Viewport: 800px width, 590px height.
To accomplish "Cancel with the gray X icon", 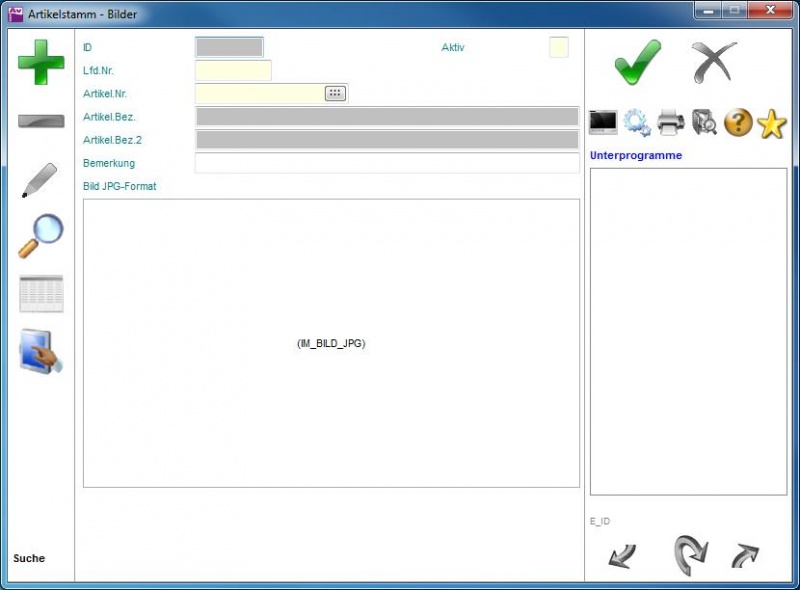I will tap(714, 62).
